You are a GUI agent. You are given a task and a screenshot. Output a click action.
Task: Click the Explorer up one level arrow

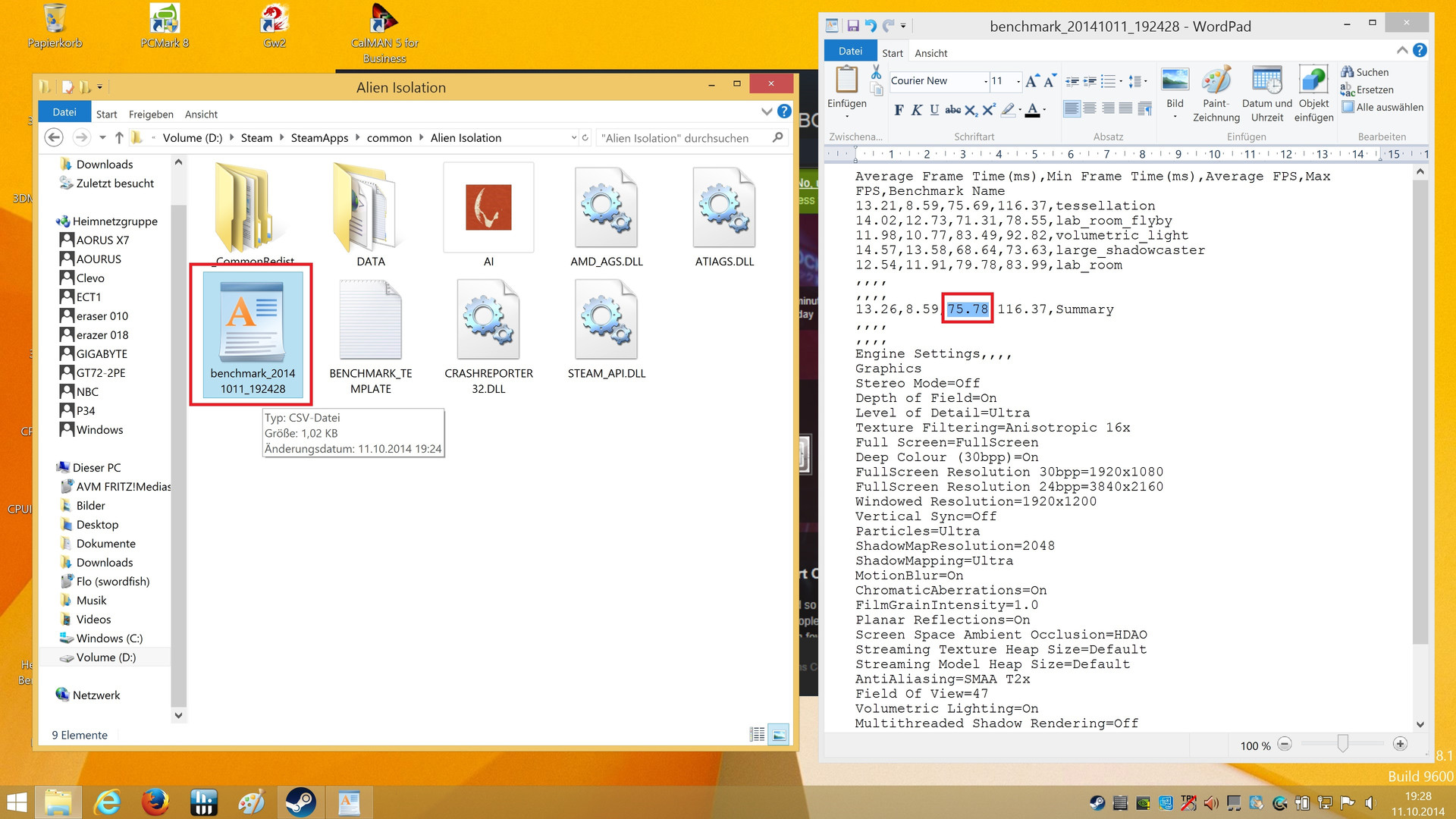(119, 137)
